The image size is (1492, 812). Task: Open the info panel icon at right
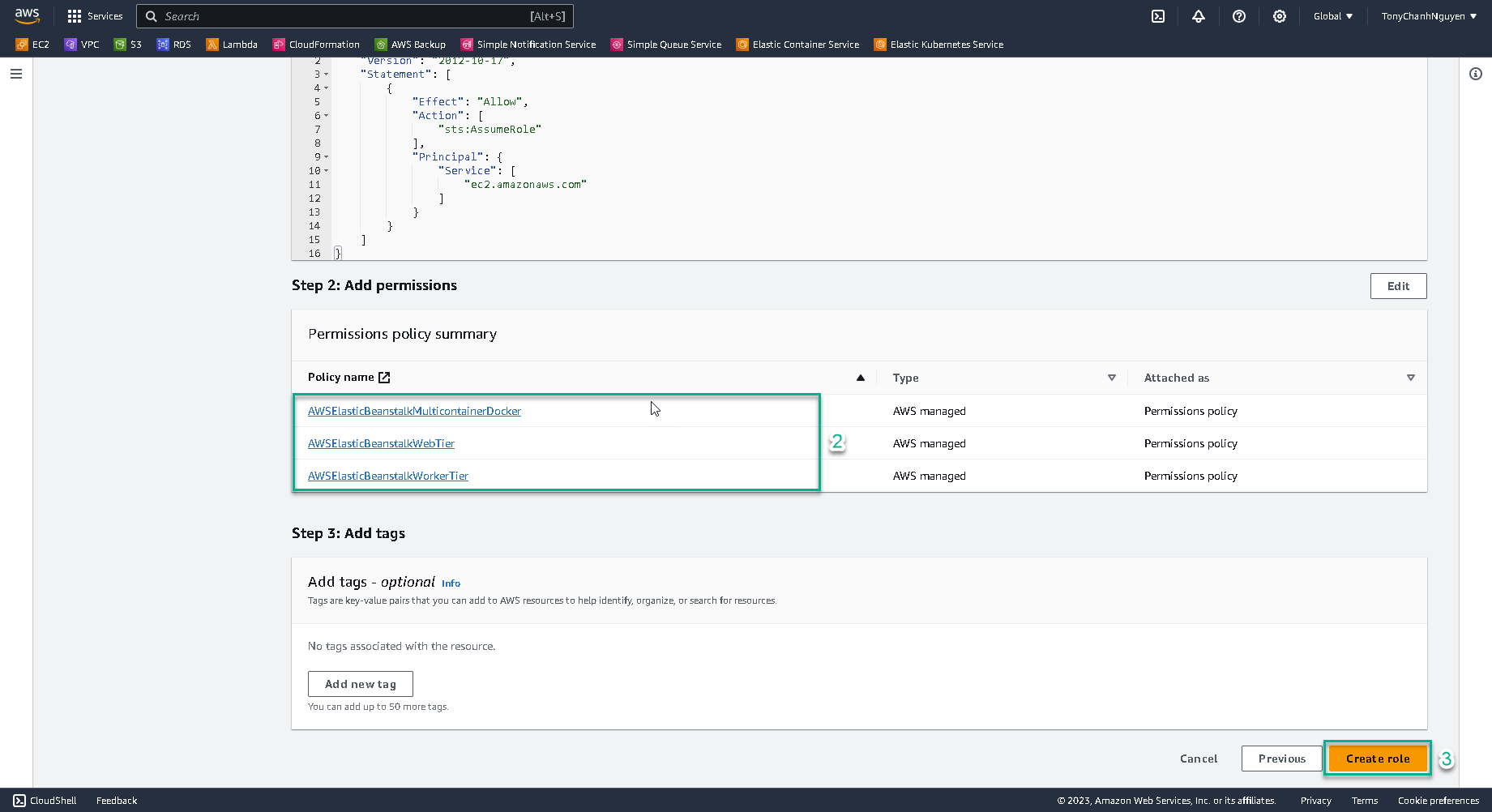[1476, 74]
